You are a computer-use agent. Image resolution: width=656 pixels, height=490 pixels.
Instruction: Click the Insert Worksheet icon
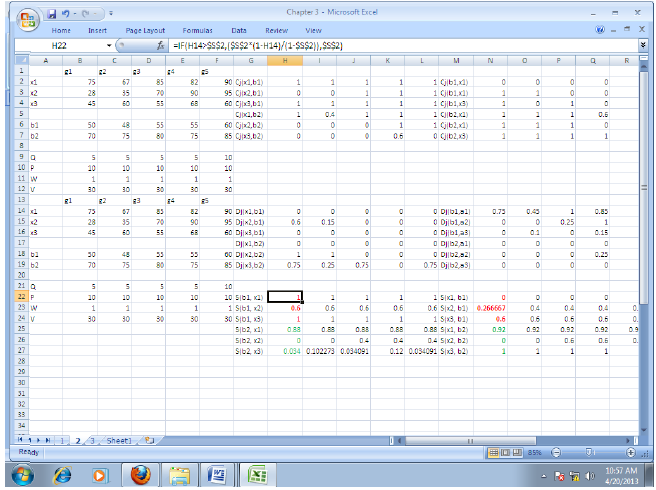pos(148,439)
